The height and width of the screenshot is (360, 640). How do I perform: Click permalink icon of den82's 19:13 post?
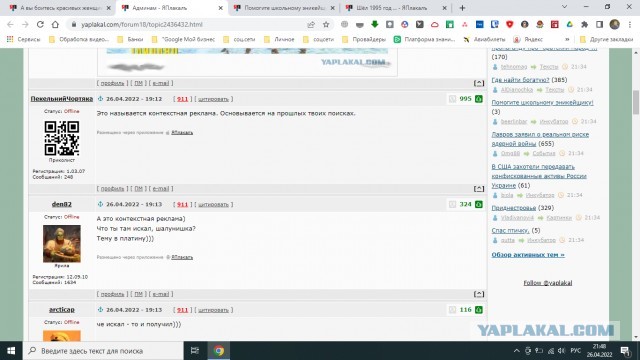100,204
